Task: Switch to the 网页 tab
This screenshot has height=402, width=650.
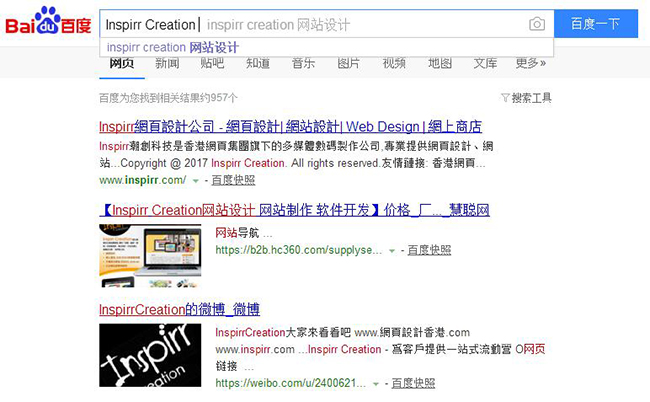Action: [x=121, y=63]
